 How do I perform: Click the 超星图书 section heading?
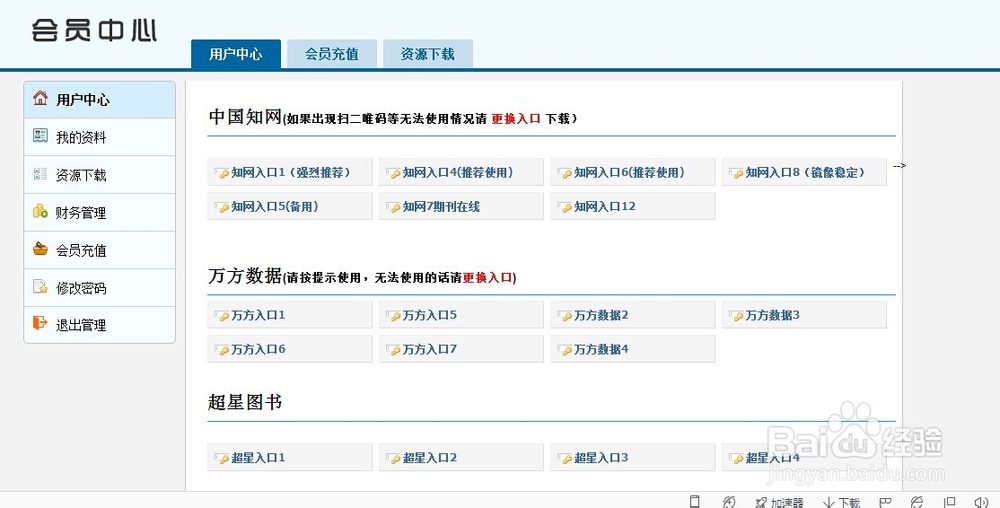pos(245,402)
